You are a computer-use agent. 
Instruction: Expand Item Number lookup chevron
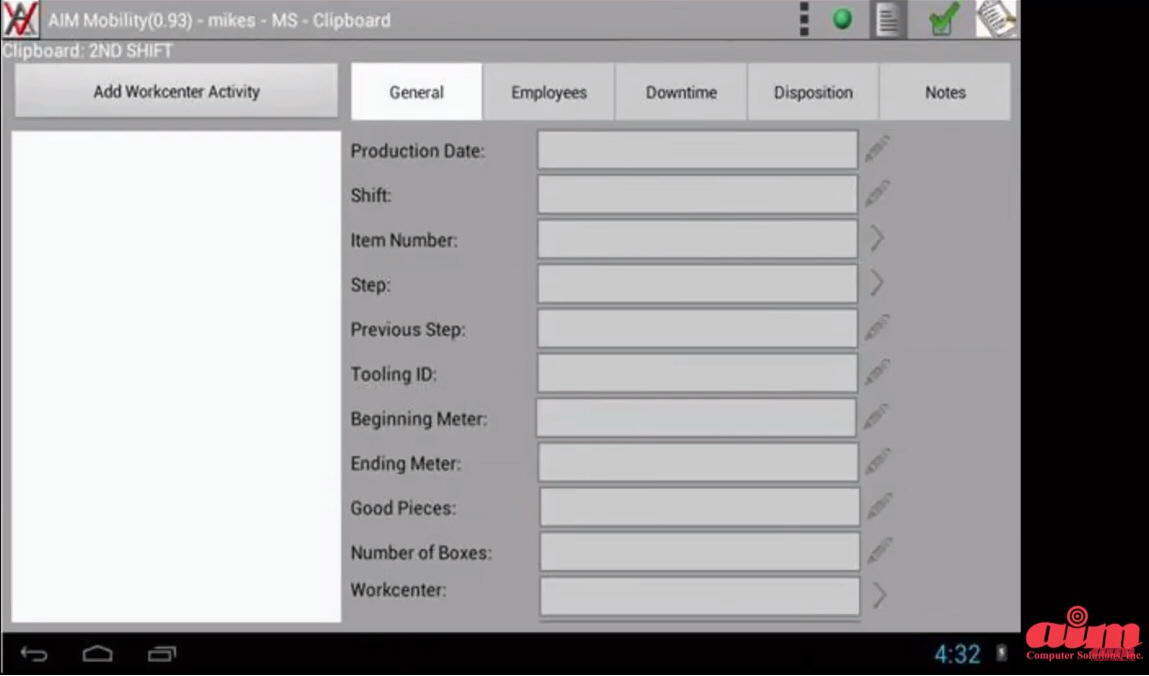(877, 238)
